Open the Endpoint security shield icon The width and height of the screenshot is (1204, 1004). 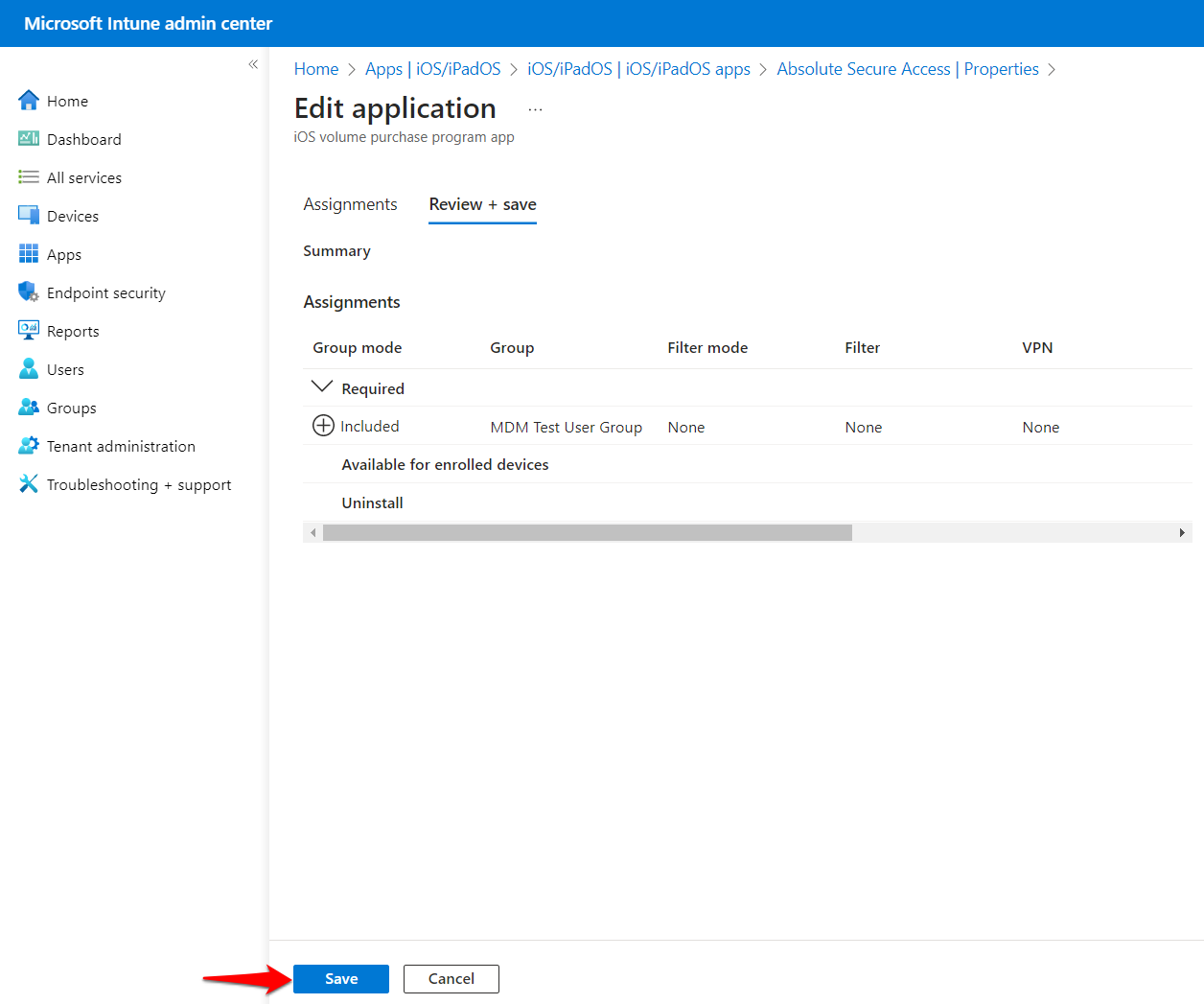click(x=29, y=292)
